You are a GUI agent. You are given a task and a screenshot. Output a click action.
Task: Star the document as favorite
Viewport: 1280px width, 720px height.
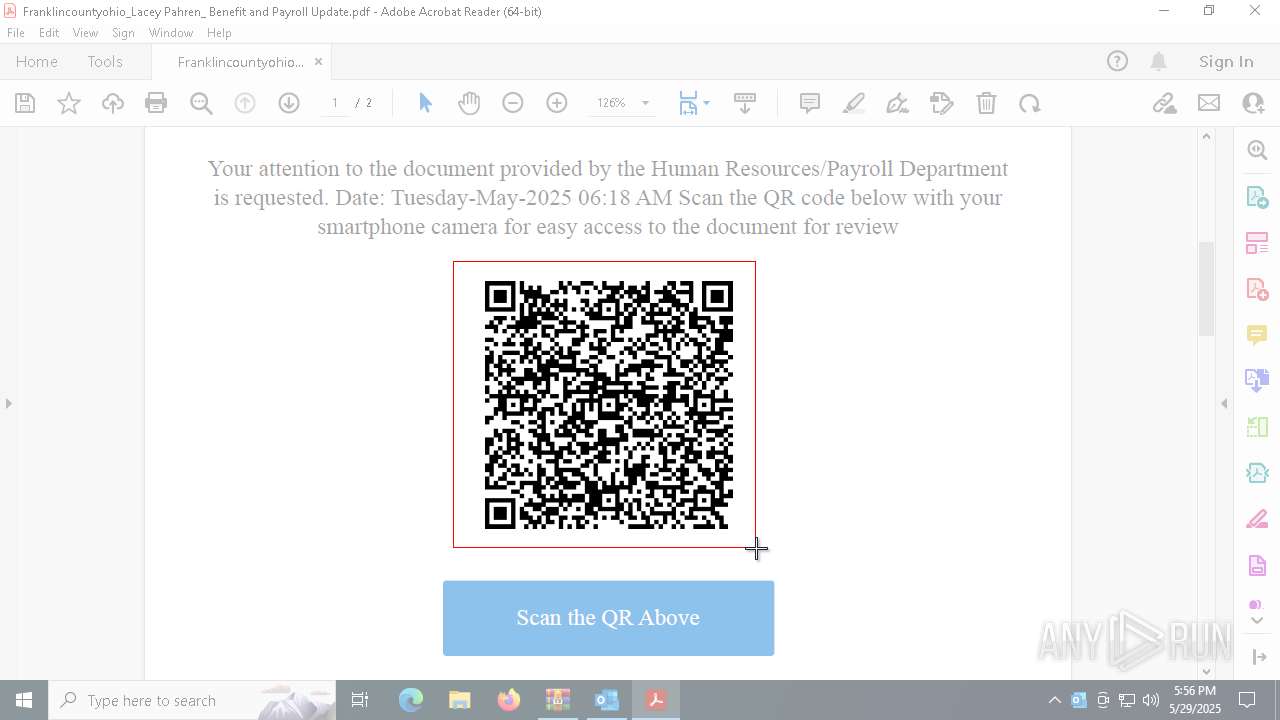point(69,103)
